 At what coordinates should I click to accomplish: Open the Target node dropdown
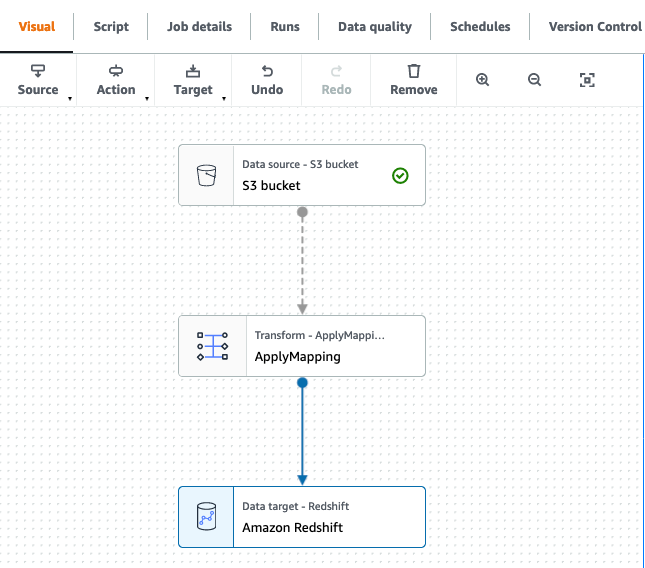click(193, 81)
